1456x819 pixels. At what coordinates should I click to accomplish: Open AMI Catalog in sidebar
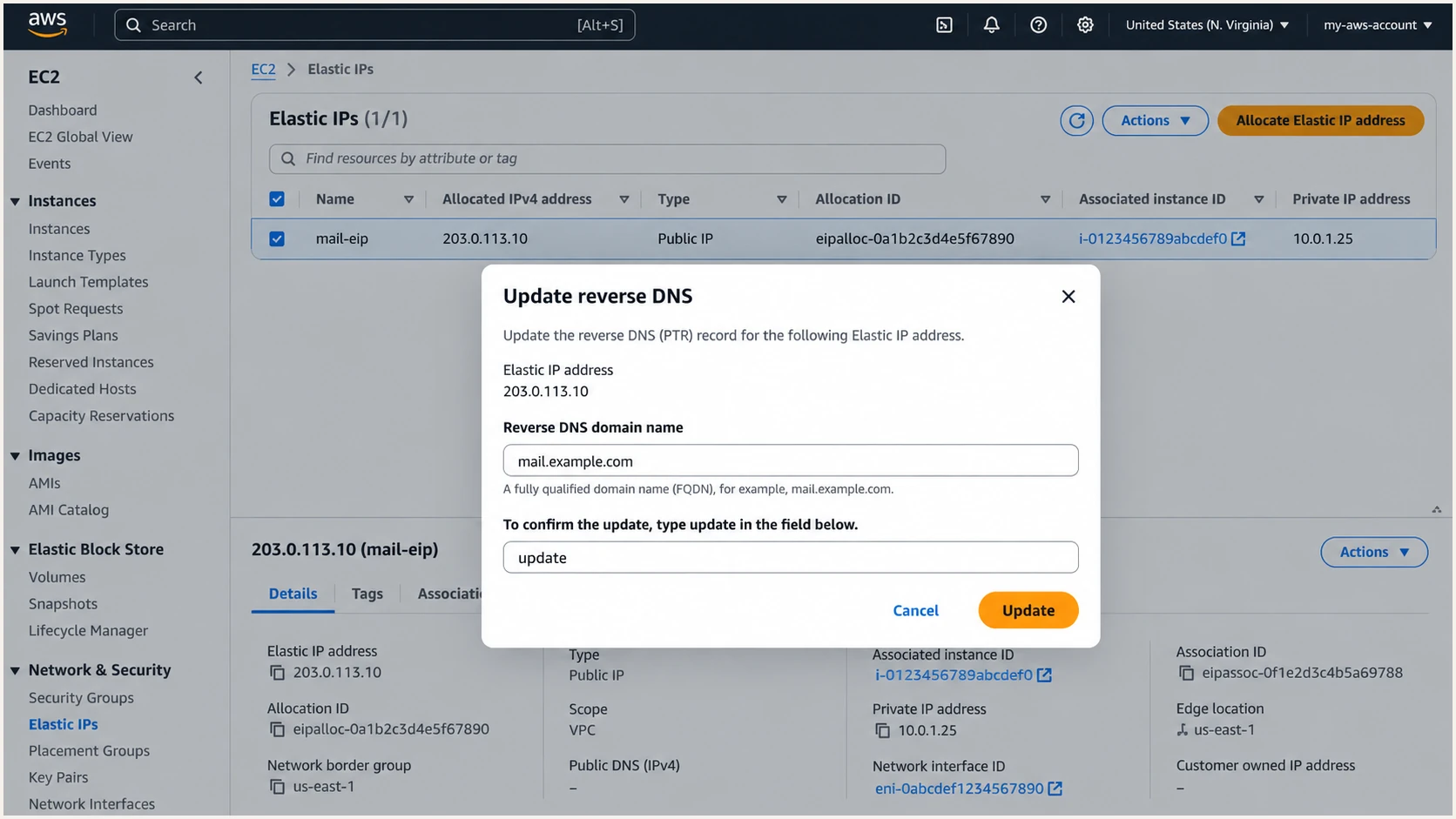69,510
